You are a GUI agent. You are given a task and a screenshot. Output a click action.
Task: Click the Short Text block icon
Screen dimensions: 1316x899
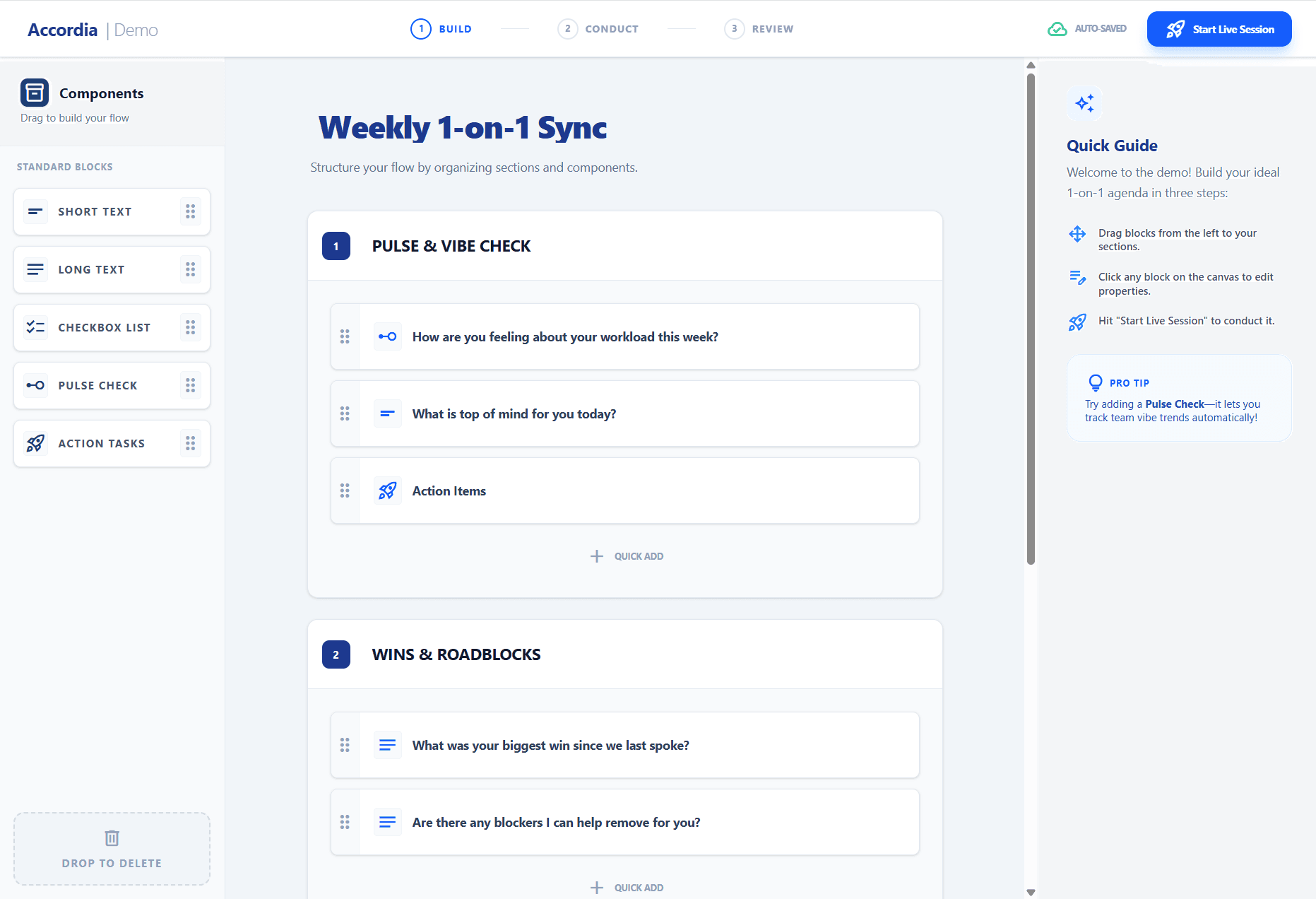point(35,211)
